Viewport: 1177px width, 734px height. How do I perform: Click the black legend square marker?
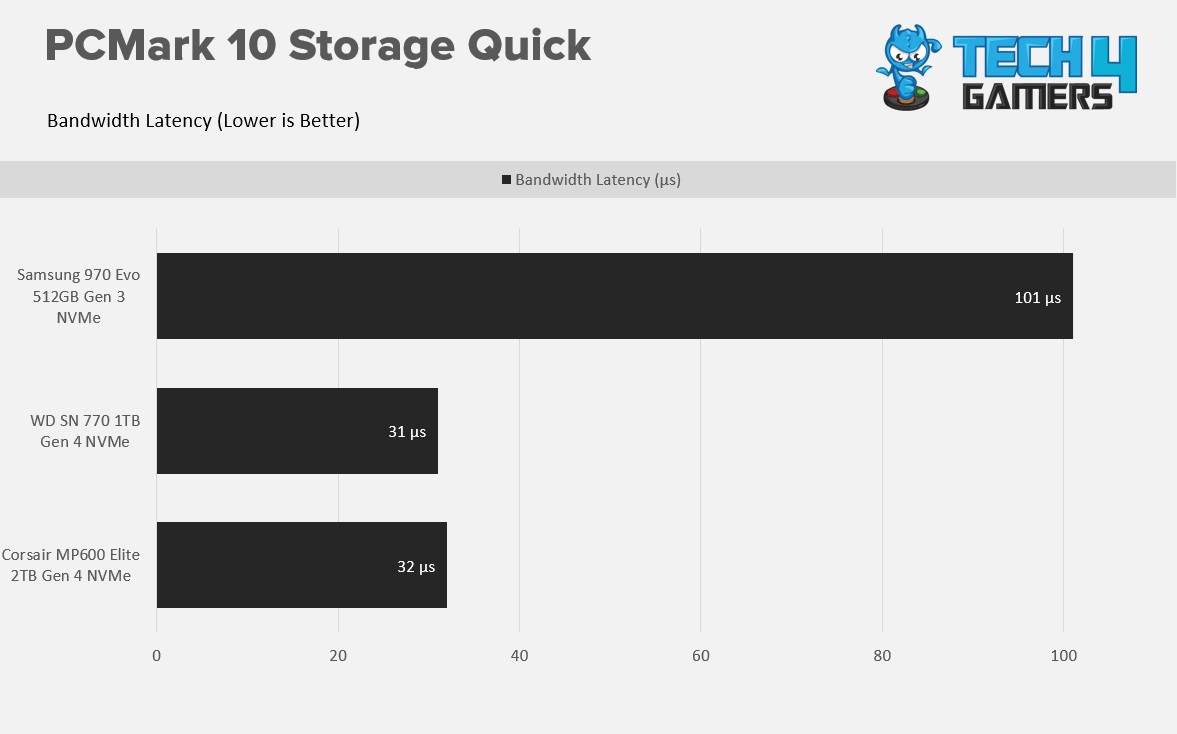tap(507, 179)
